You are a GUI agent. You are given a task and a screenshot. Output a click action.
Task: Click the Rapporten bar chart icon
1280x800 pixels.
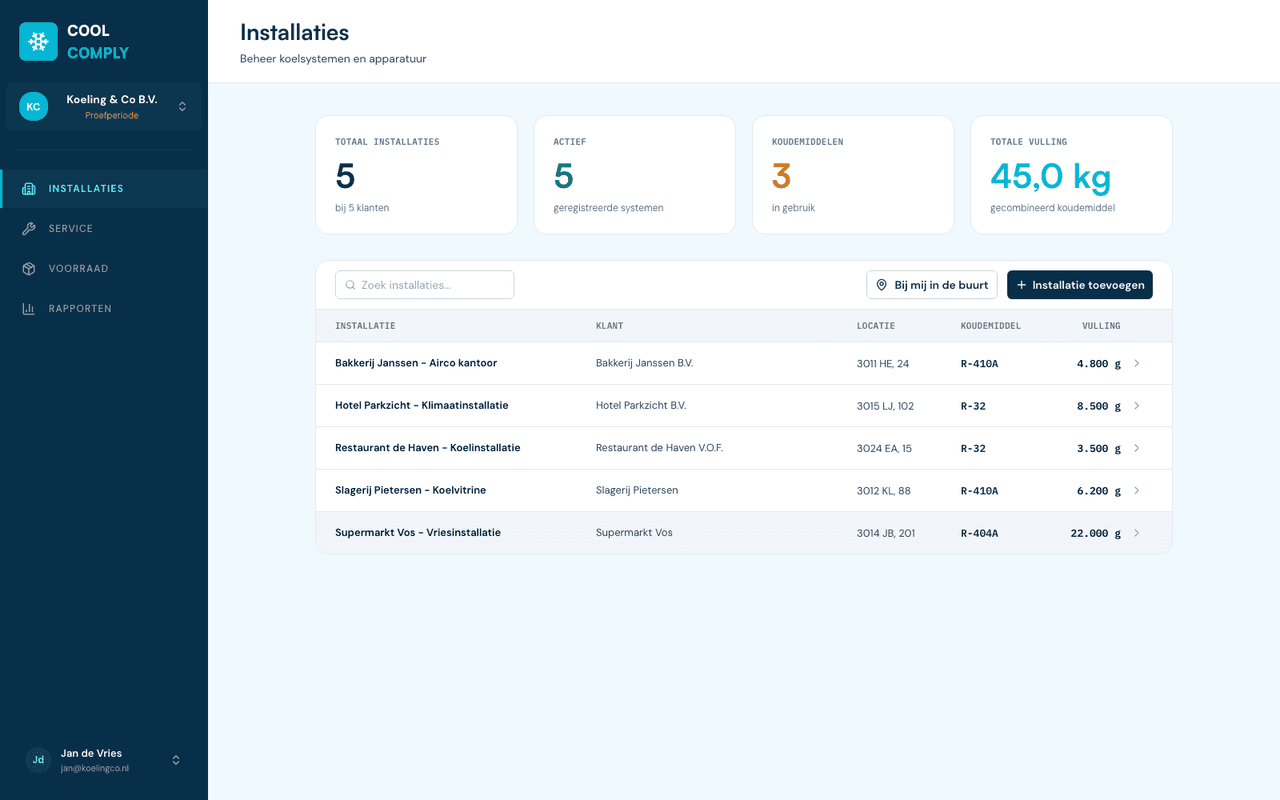pos(29,309)
